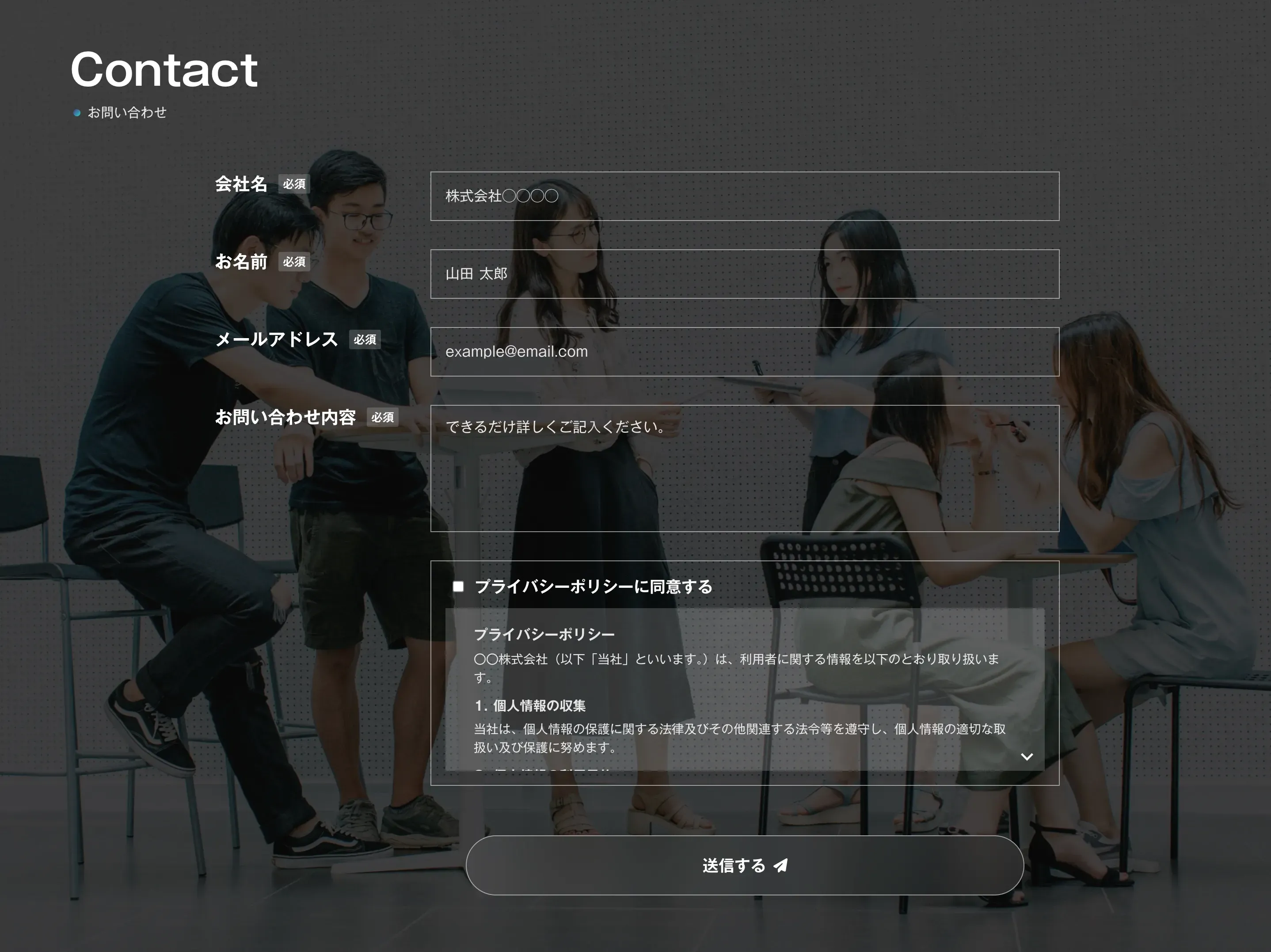1271x952 pixels.
Task: Click the 1. 個人情報の収集 section heading
Action: coord(530,705)
